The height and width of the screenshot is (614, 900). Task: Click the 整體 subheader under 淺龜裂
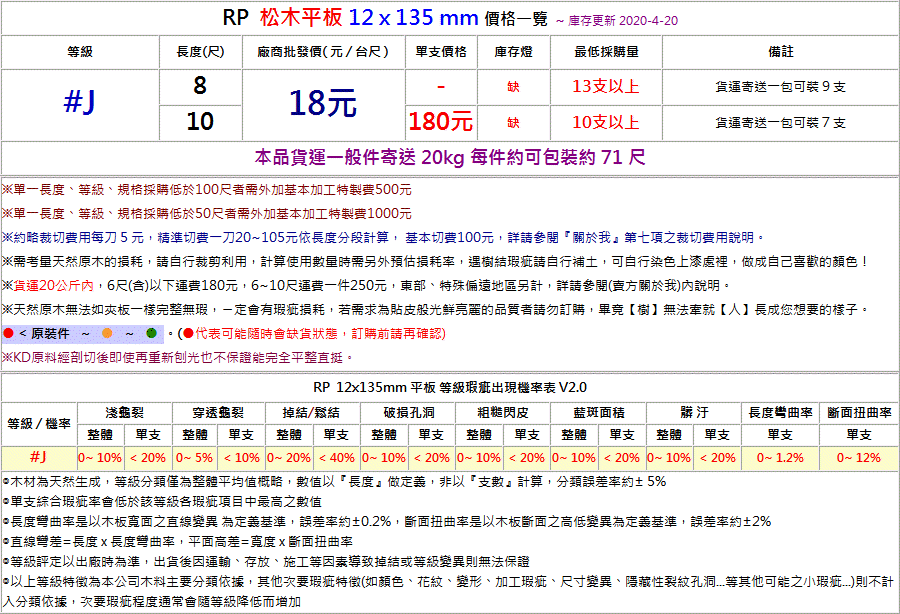[100, 435]
